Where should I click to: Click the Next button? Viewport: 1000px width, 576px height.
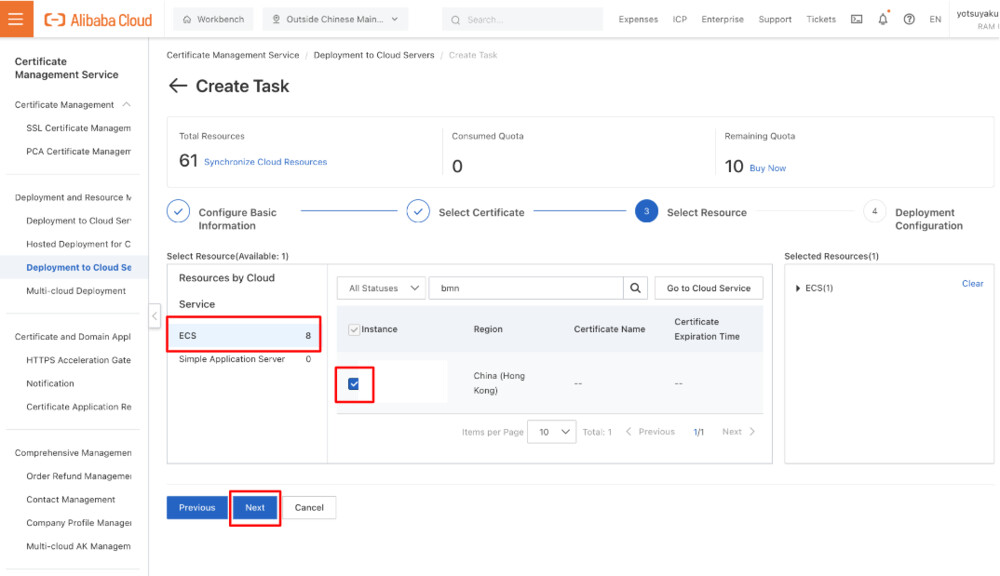pyautogui.click(x=255, y=507)
